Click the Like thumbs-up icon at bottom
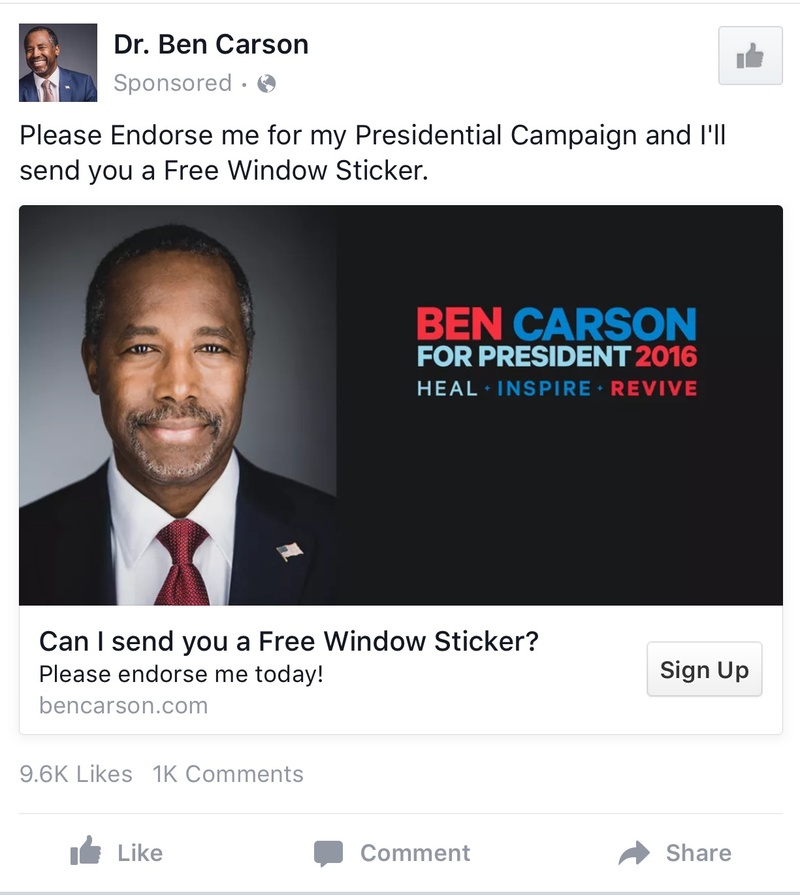This screenshot has width=800, height=895. point(86,852)
